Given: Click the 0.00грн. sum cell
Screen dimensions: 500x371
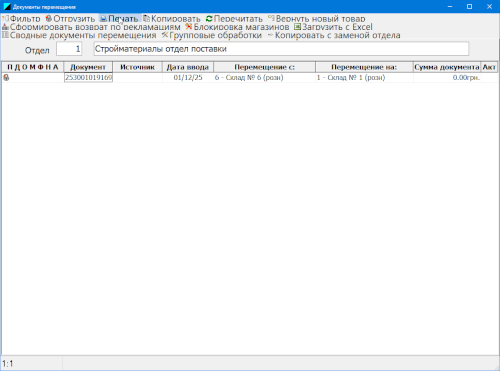Looking at the screenshot, I should [447, 78].
